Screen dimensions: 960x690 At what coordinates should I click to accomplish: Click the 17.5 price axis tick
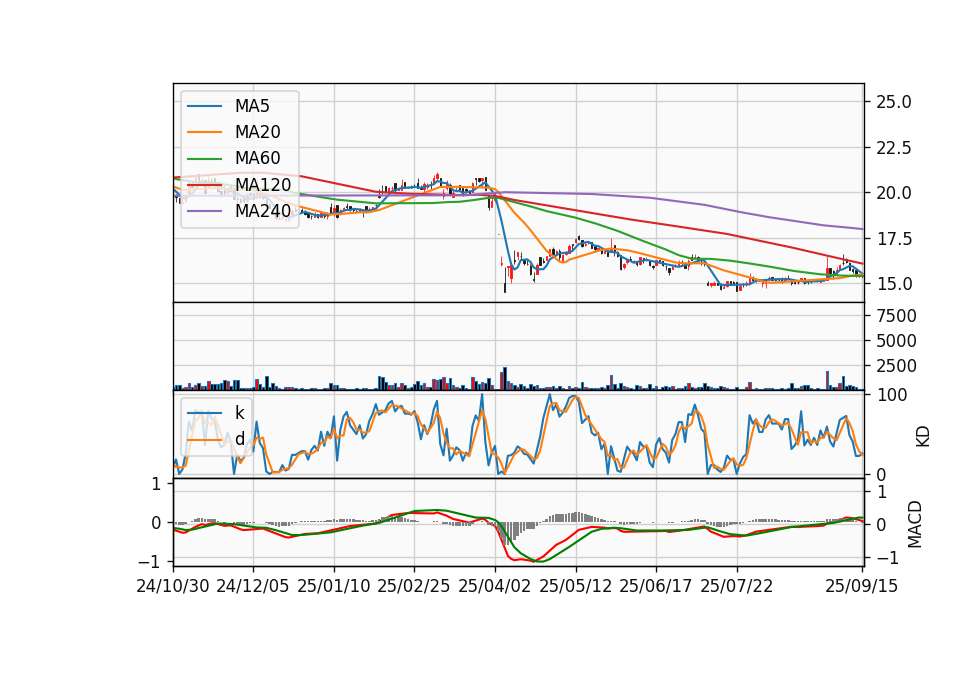point(894,239)
